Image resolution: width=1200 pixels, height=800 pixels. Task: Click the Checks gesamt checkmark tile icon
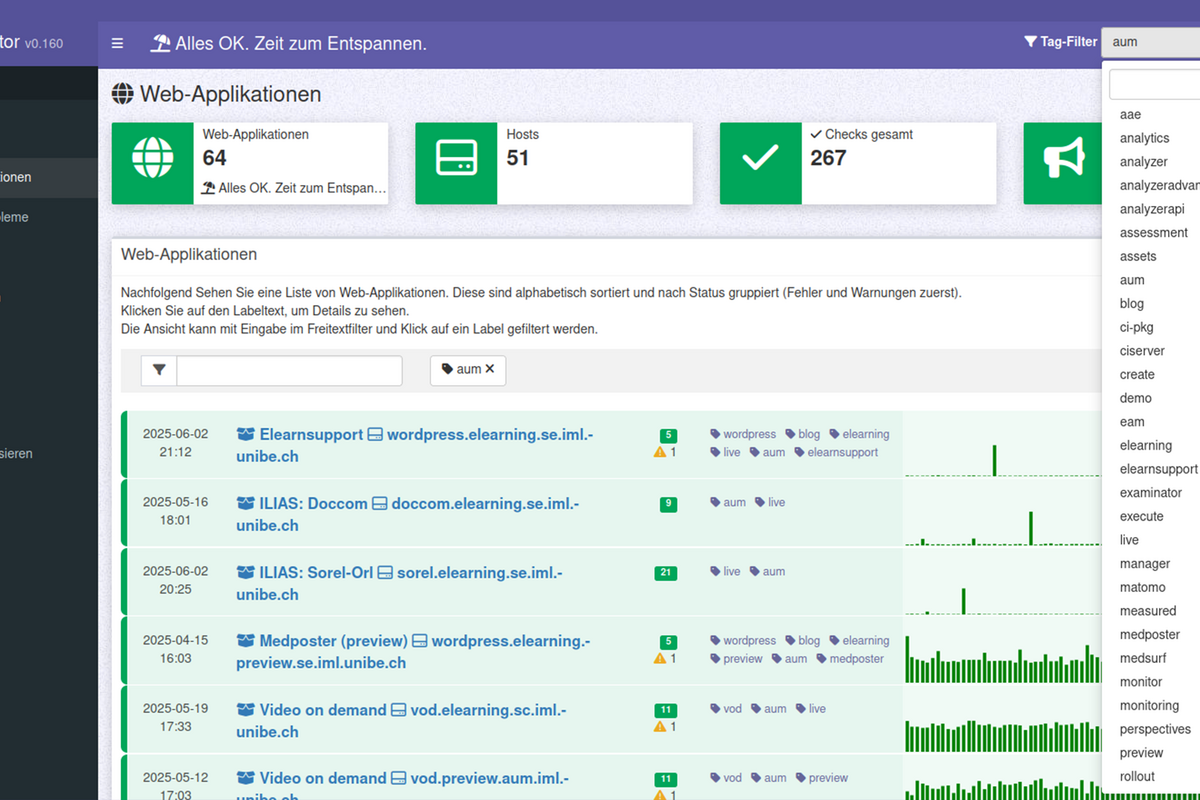click(761, 163)
